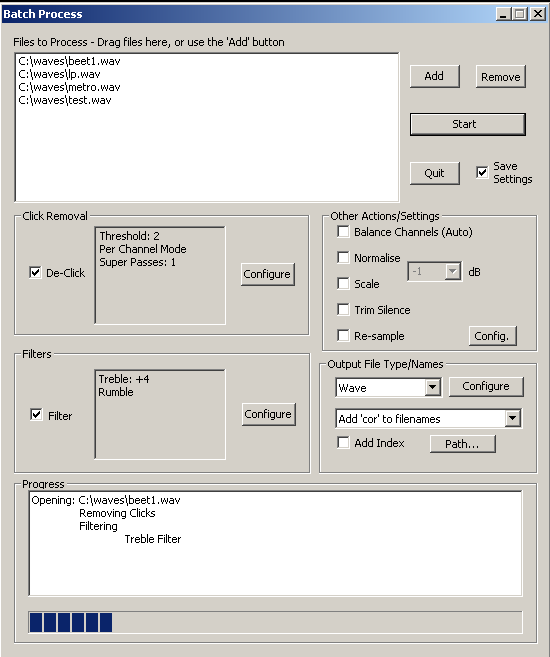Disable the De-Click checkbox

pos(35,272)
